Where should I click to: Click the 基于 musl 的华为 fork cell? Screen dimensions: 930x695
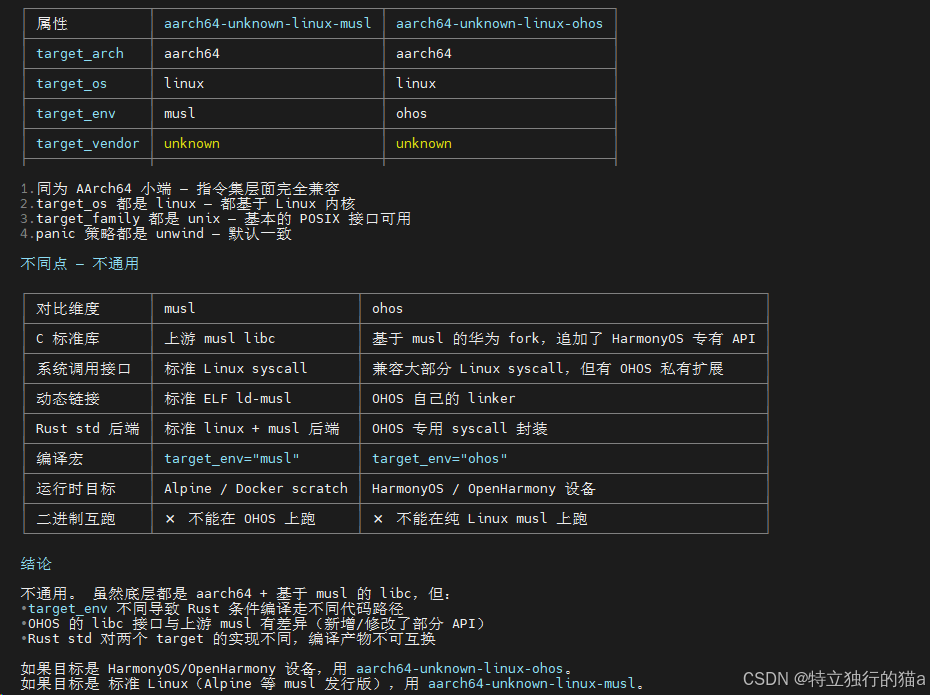point(563,339)
